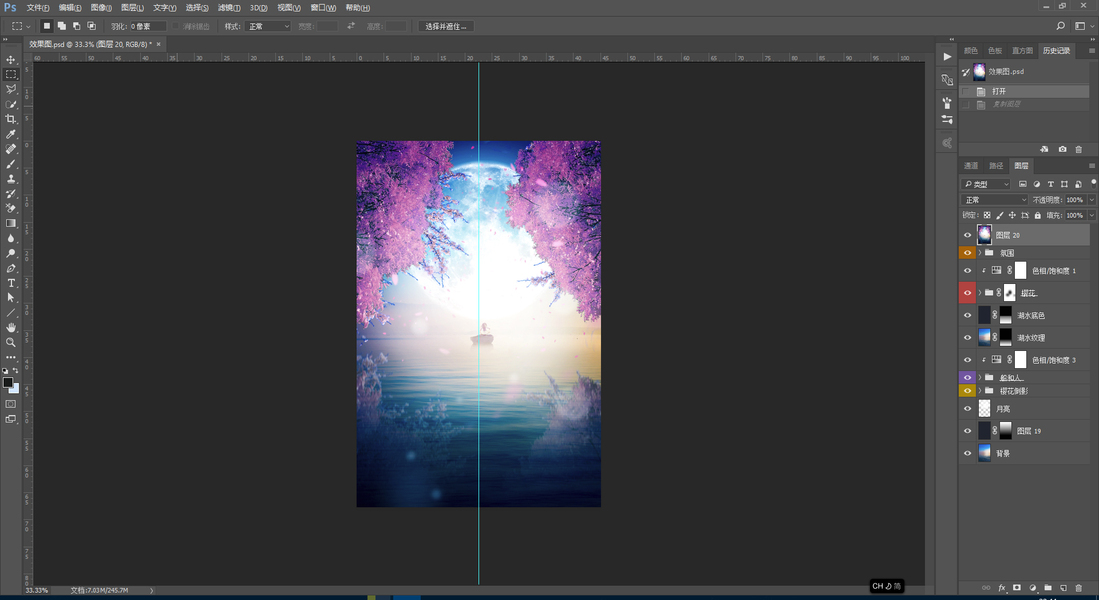Expand the 氛围 layer group
Image resolution: width=1099 pixels, height=600 pixels.
click(980, 253)
